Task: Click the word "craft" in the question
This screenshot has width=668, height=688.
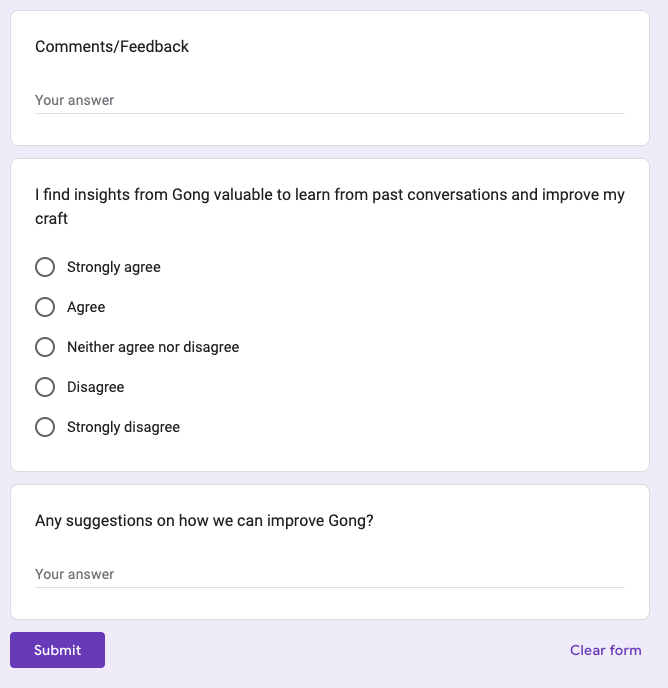Action: tap(51, 219)
